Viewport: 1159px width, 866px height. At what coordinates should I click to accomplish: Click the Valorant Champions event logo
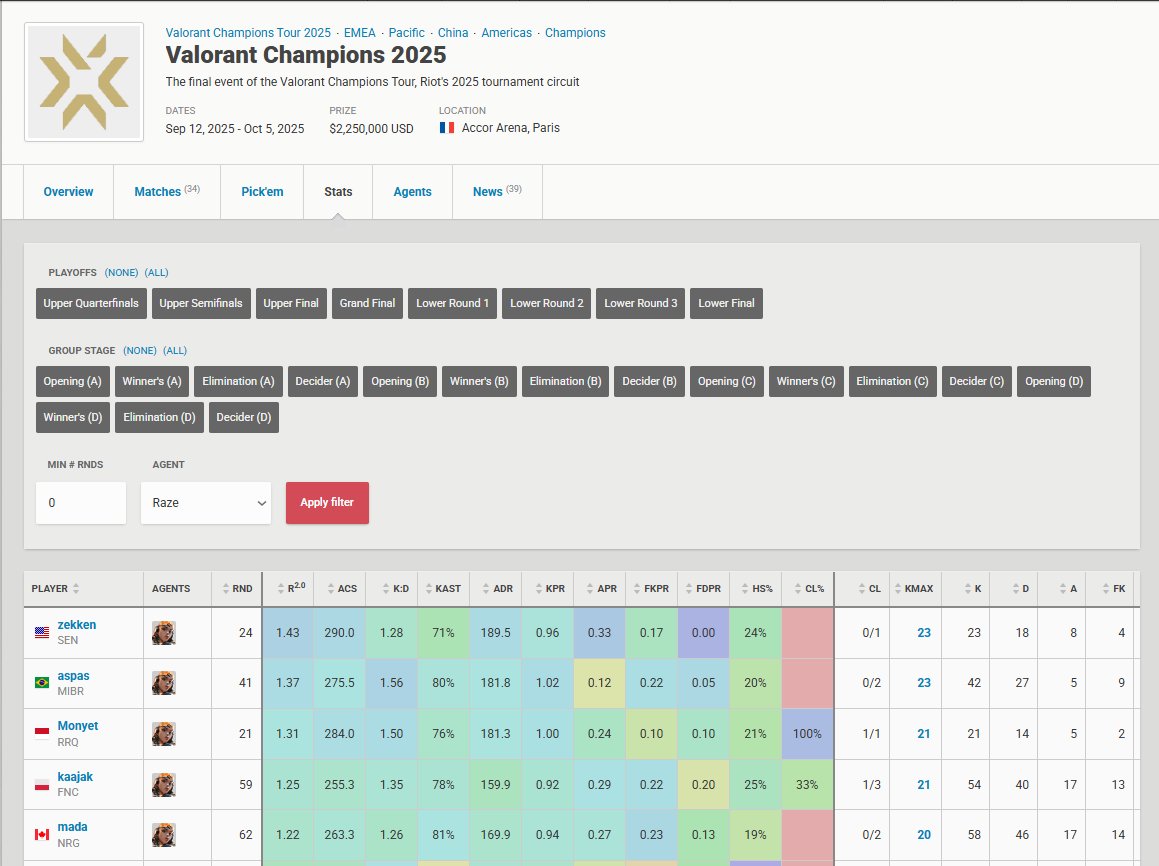pyautogui.click(x=84, y=81)
